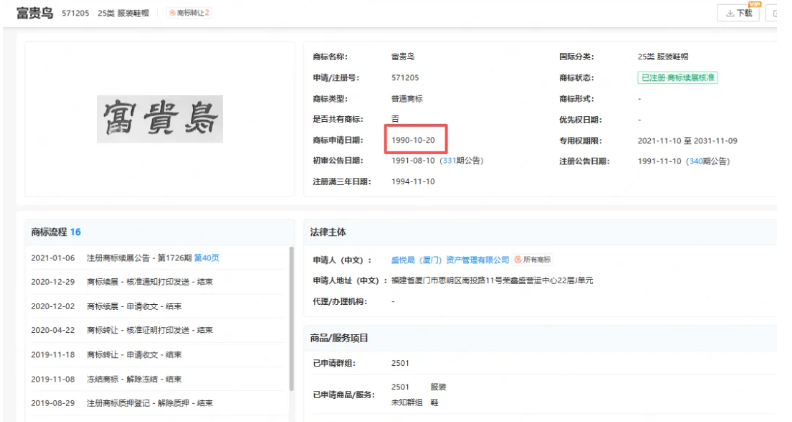Open applicant 盛悦晟(厦门)资产管理有限公司 link
The width and height of the screenshot is (792, 422).
pos(449,259)
